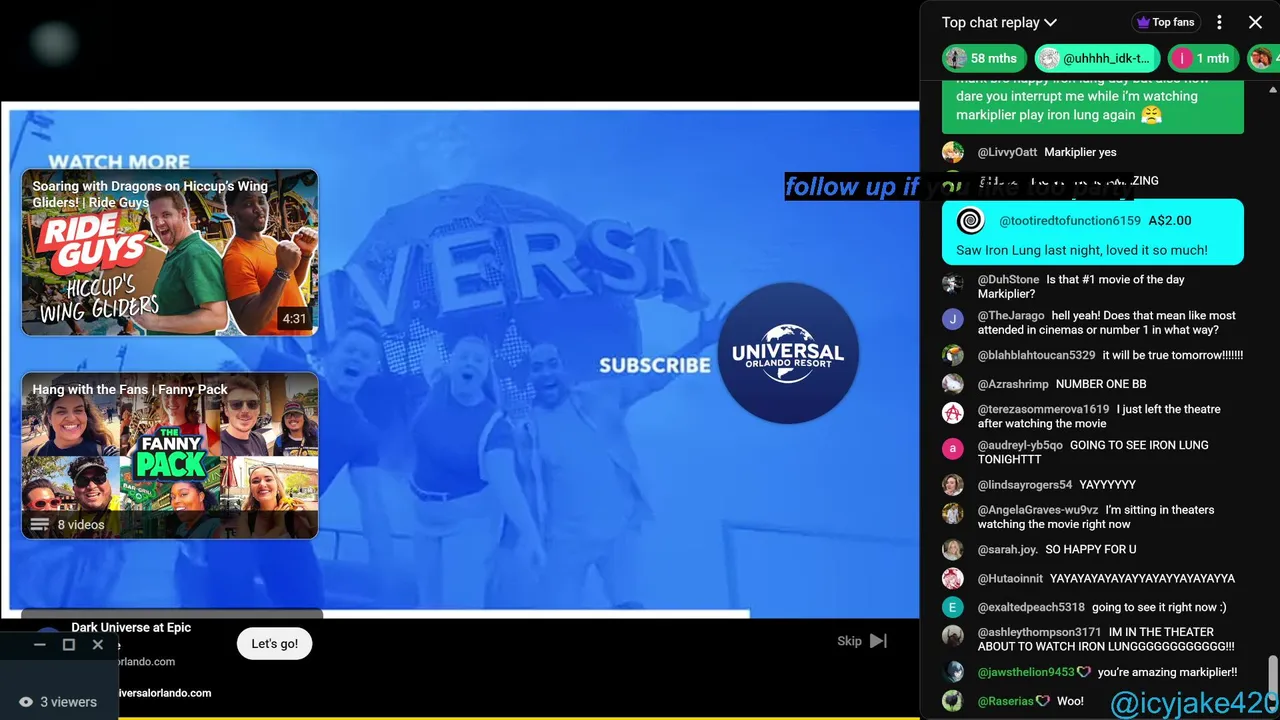Click @jawsthelion9453 member username

(1025, 672)
